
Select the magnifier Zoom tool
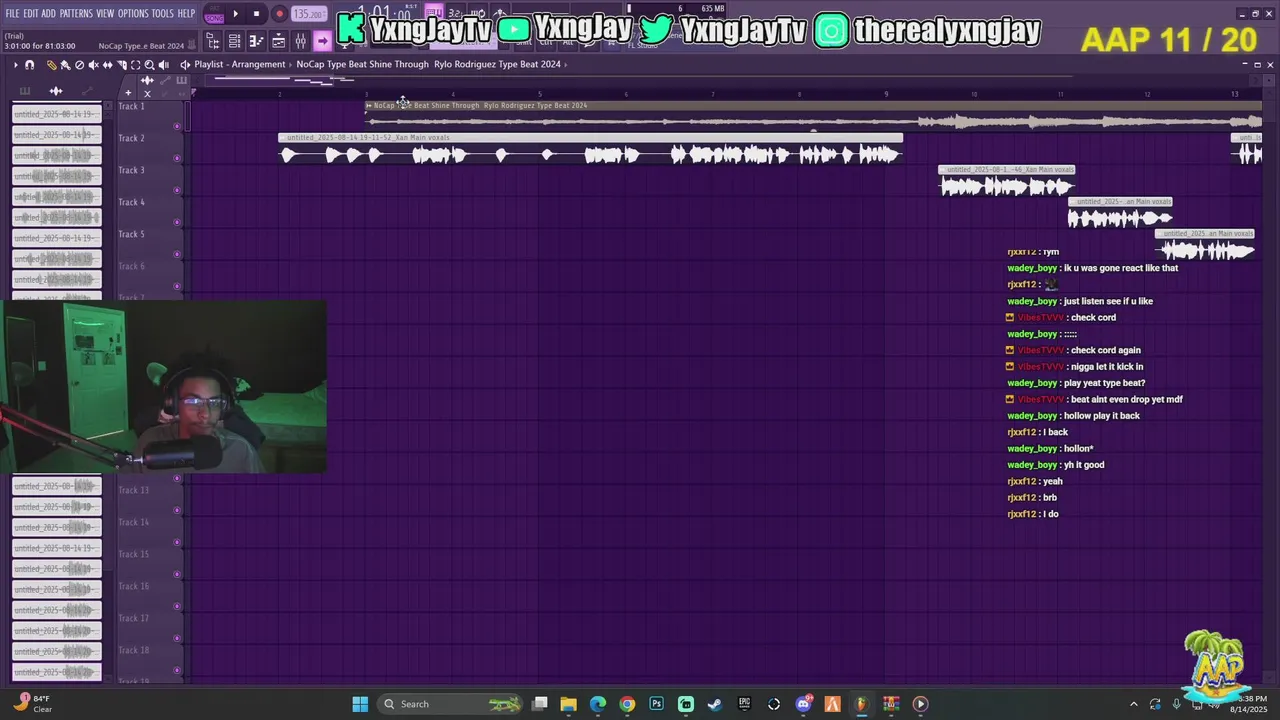(149, 65)
